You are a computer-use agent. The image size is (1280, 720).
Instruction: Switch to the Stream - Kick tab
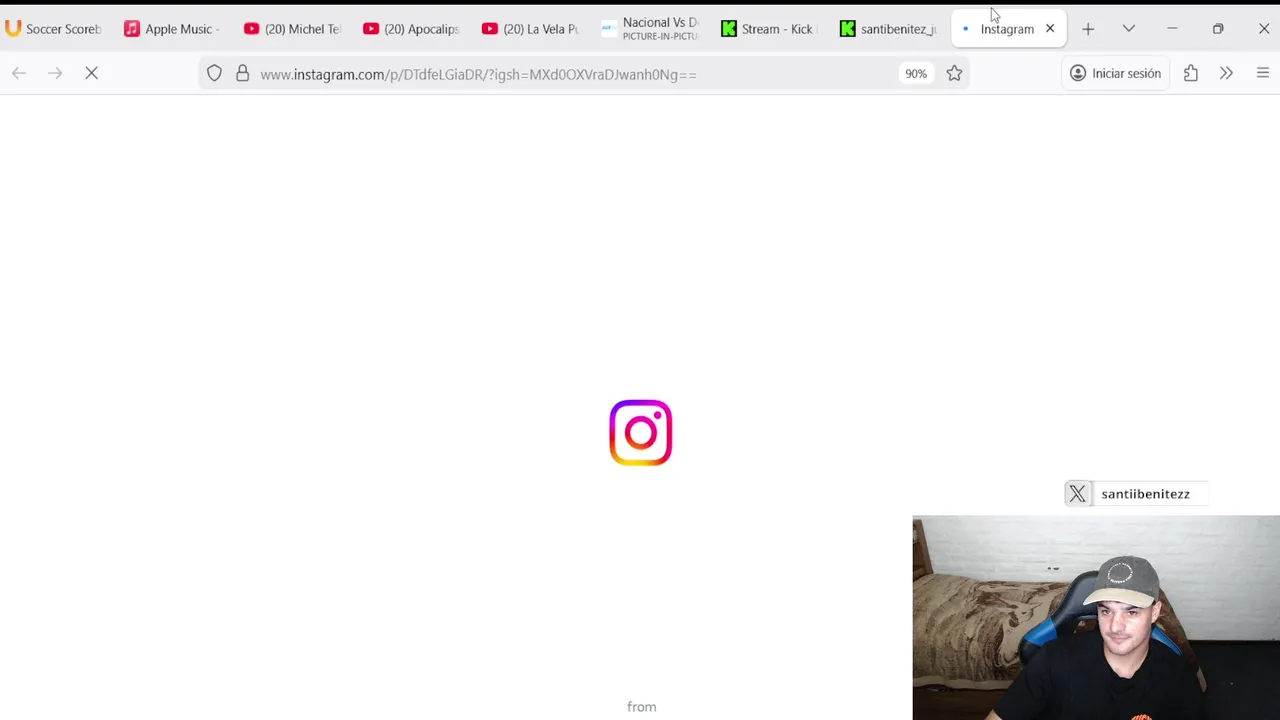[769, 29]
